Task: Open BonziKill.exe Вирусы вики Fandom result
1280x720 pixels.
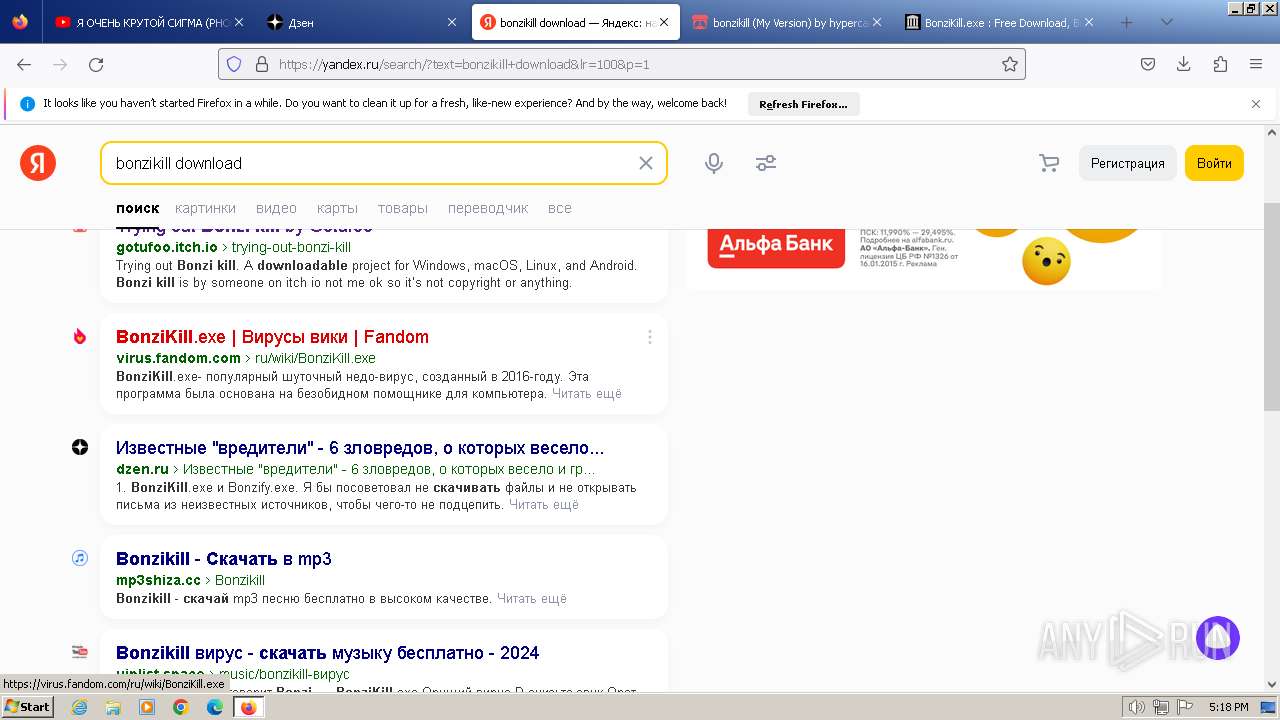Action: pyautogui.click(x=272, y=337)
